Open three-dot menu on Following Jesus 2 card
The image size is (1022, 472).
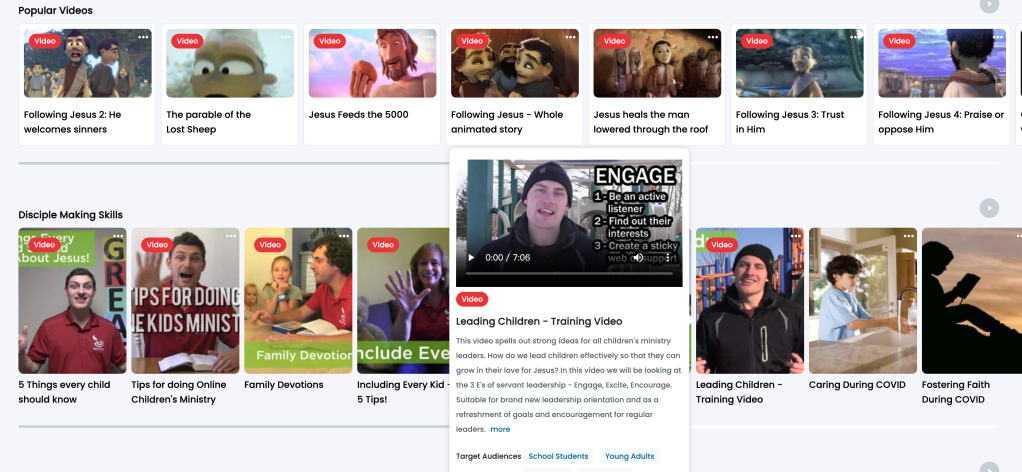[144, 37]
